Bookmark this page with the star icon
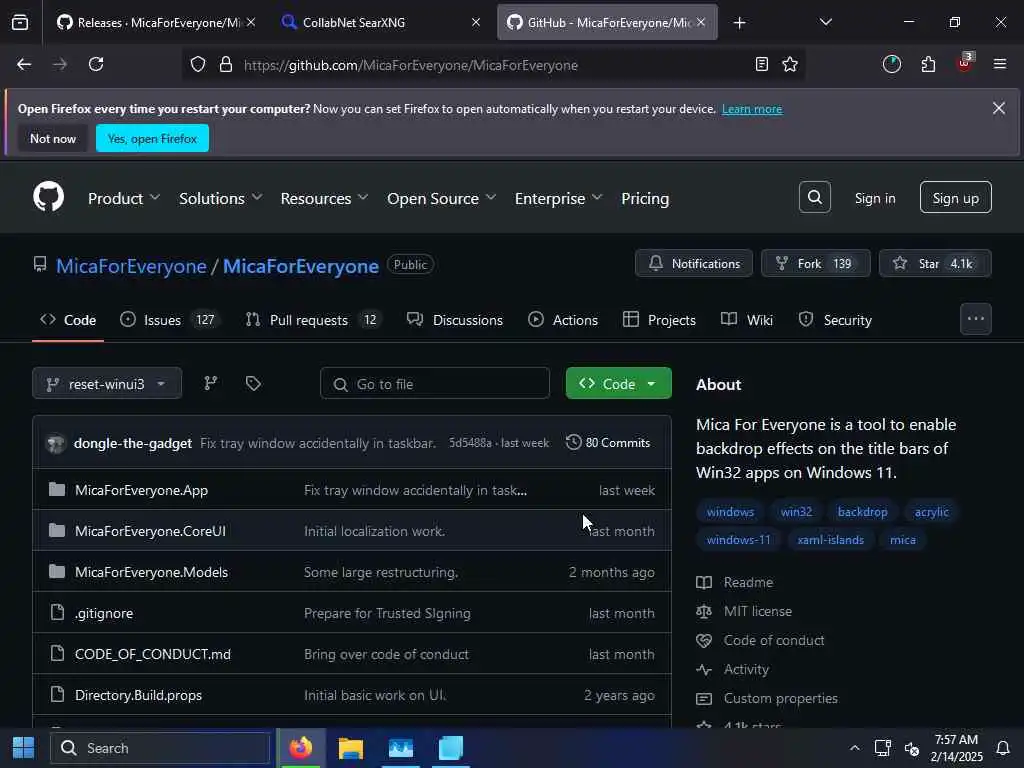1024x768 pixels. [790, 64]
